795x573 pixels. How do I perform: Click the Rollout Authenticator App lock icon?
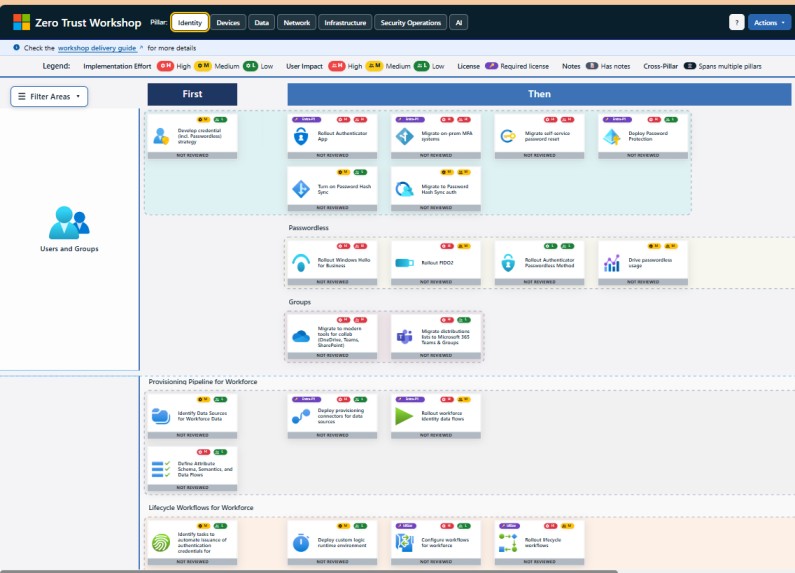click(x=300, y=137)
